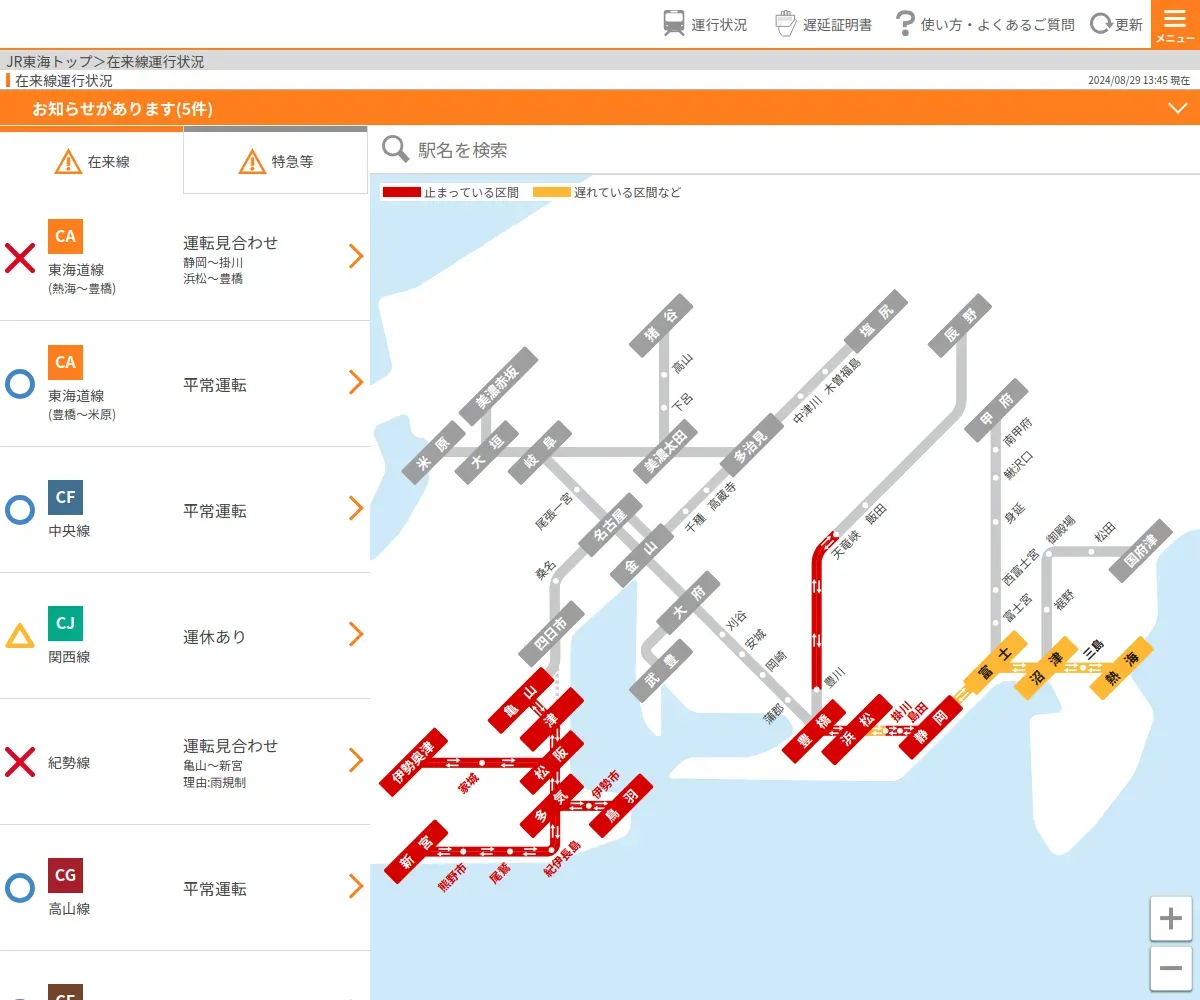Select 亀山 station on the map
1200x1000 pixels.
[x=520, y=701]
